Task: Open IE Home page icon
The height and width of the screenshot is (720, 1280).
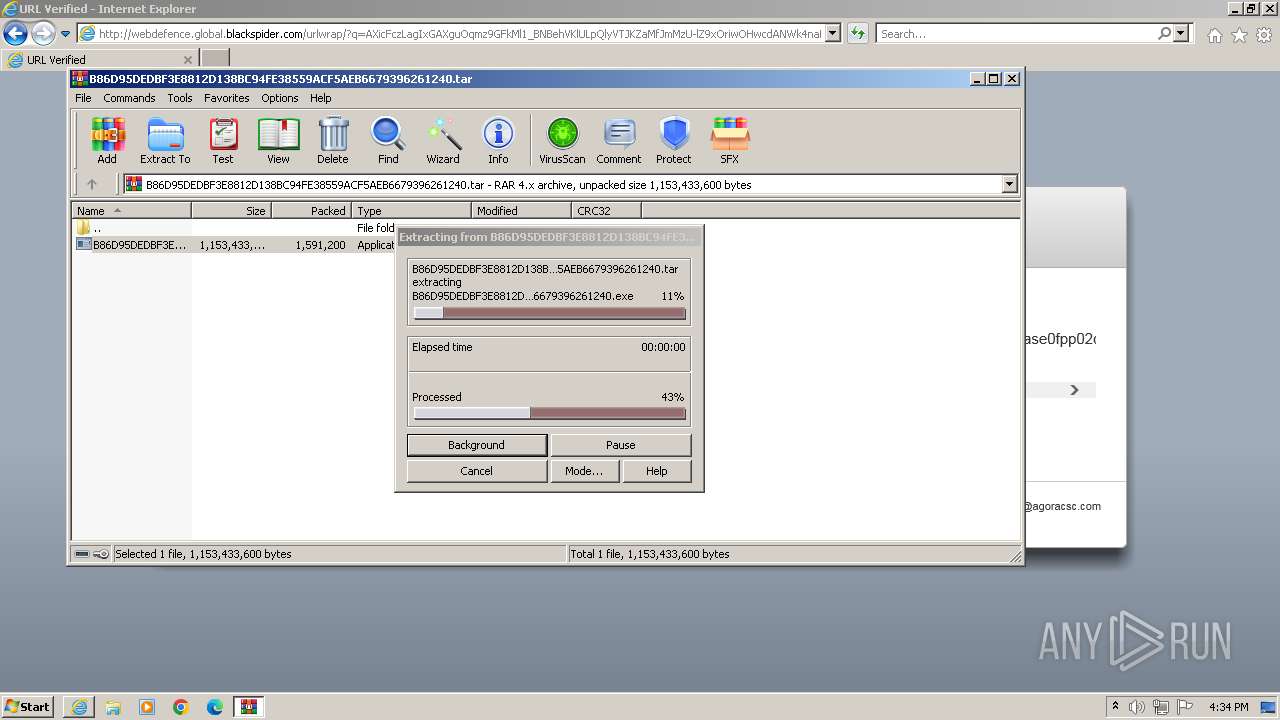Action: 1214,35
